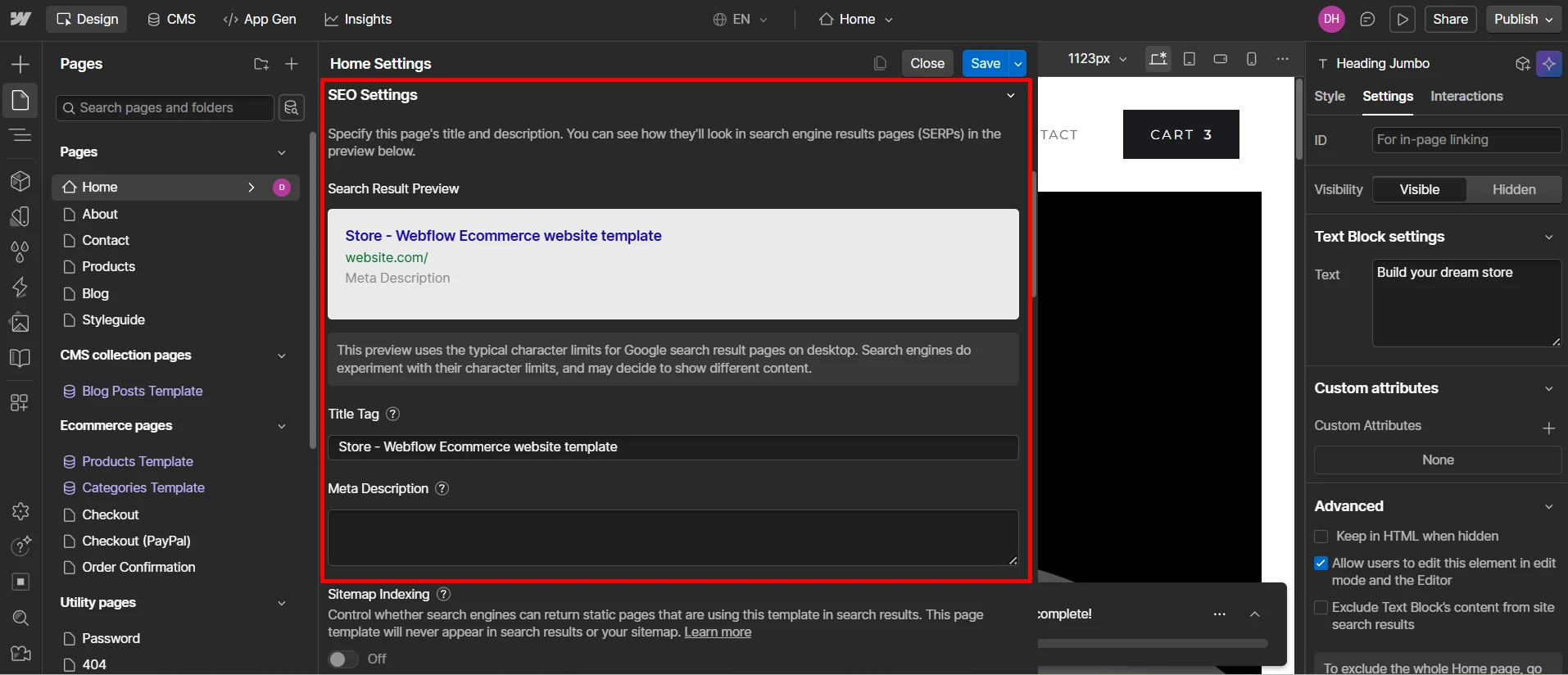The height and width of the screenshot is (675, 1568).
Task: Collapse CMS collection pages section
Action: coord(282,356)
